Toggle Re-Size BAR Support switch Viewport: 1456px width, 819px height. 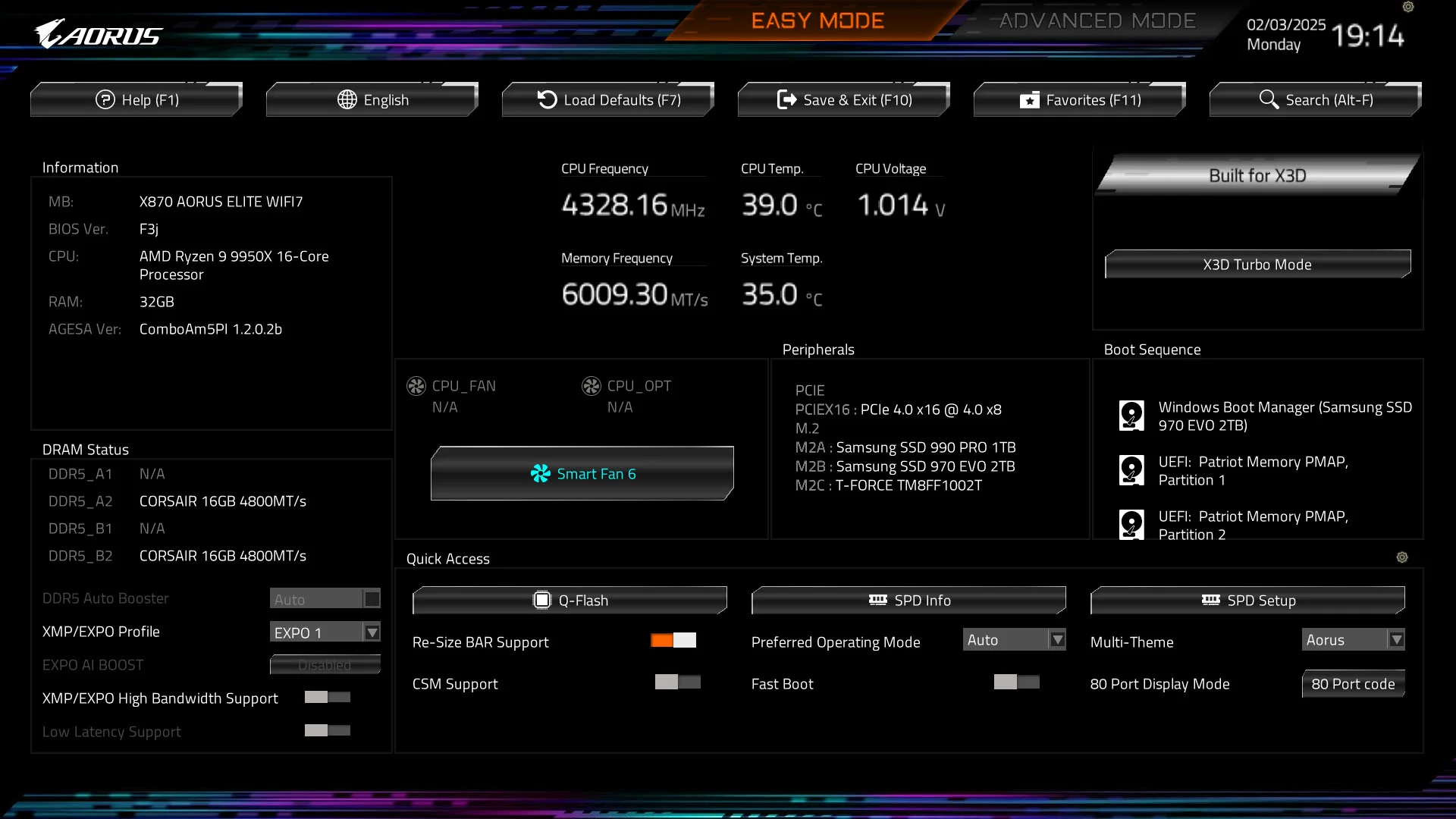(673, 641)
